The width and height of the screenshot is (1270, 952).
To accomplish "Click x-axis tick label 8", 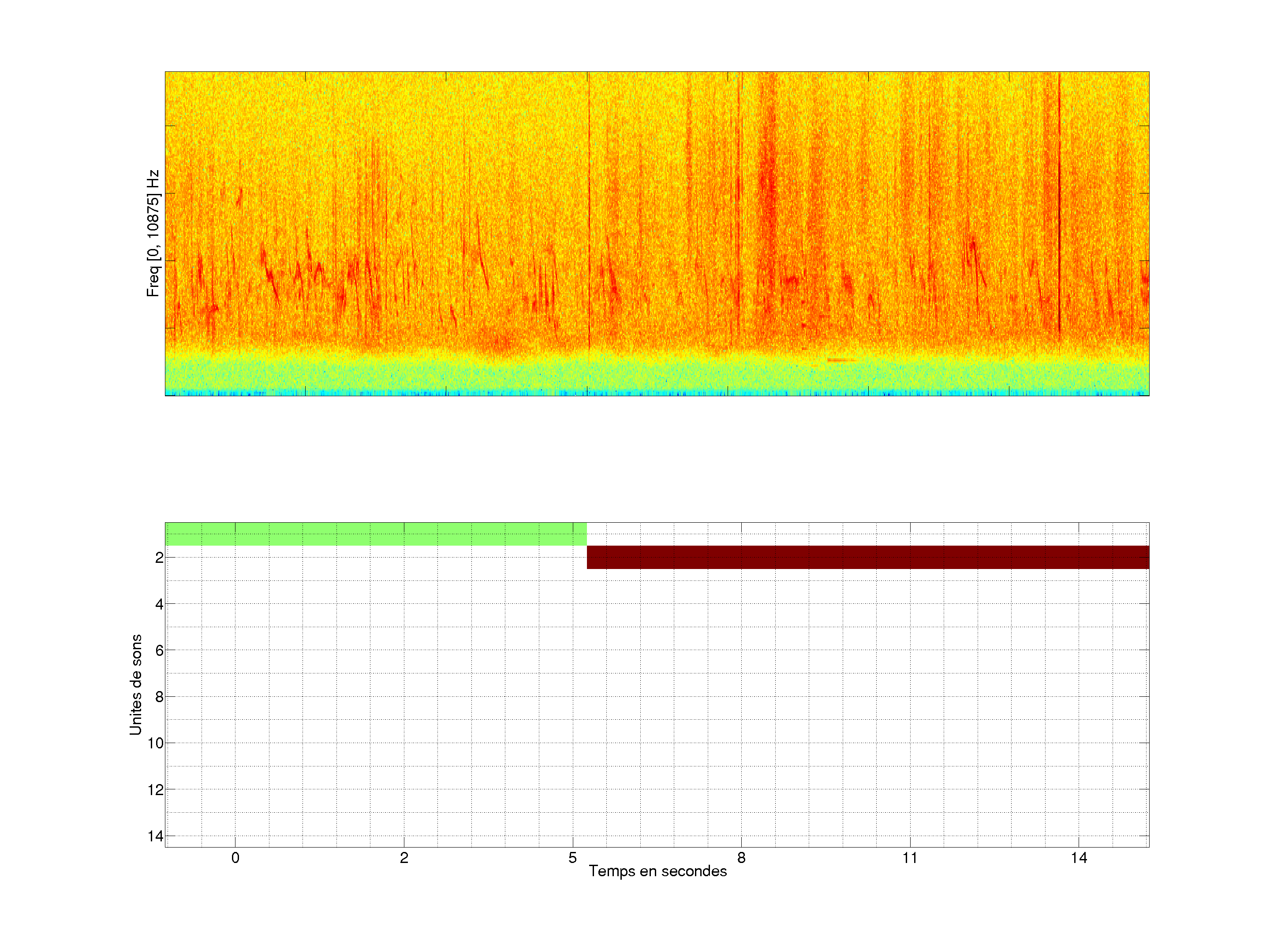I will click(x=741, y=858).
